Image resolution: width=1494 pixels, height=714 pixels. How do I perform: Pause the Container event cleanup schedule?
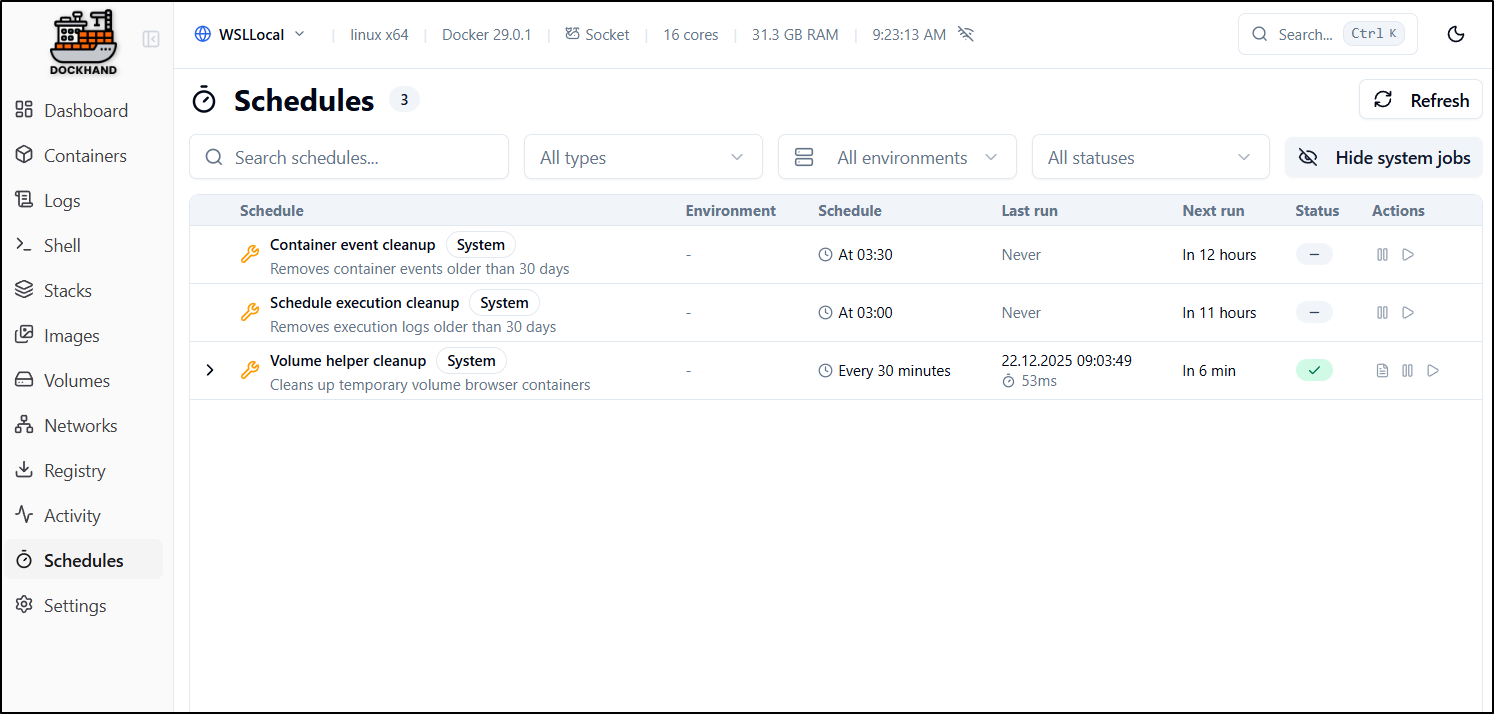(x=1382, y=255)
